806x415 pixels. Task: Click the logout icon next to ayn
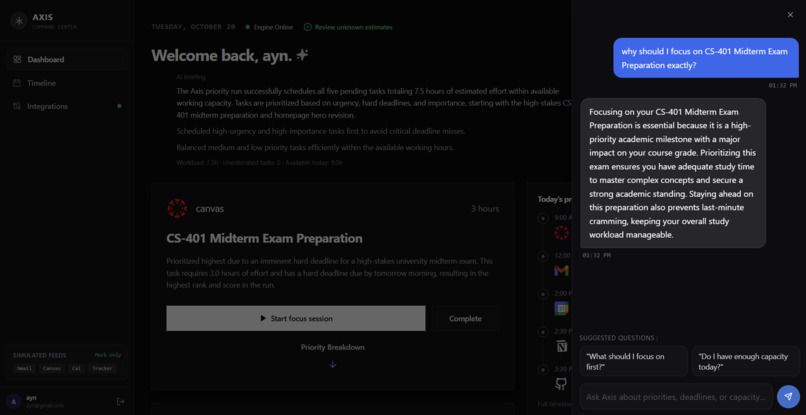click(x=121, y=401)
